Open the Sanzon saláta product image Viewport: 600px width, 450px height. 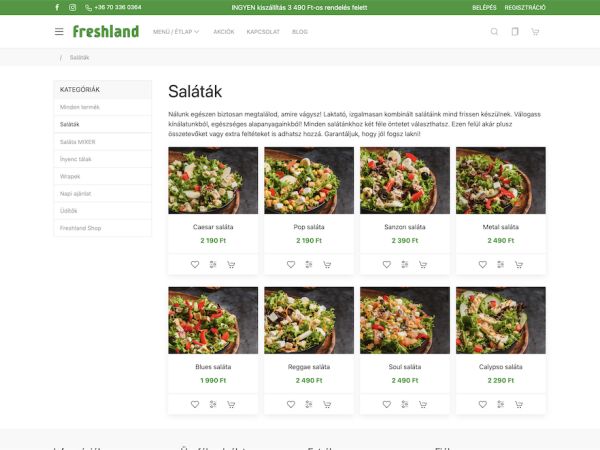(405, 180)
